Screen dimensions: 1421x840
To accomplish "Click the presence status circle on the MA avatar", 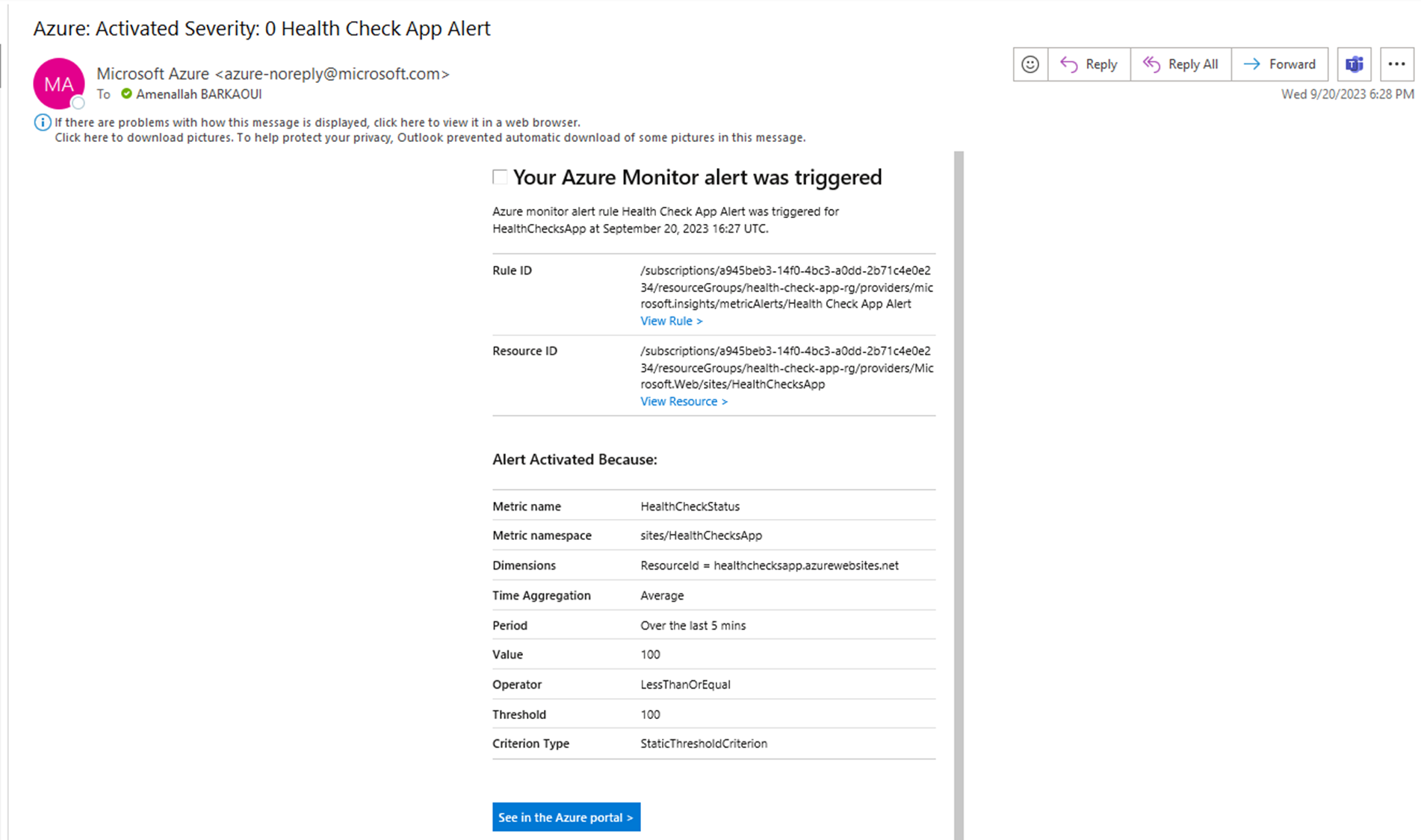I will tap(78, 103).
